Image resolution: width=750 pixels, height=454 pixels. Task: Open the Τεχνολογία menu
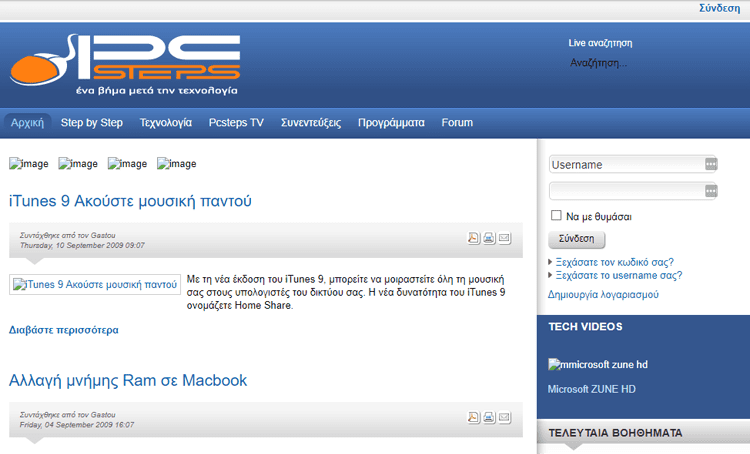[x=165, y=123]
